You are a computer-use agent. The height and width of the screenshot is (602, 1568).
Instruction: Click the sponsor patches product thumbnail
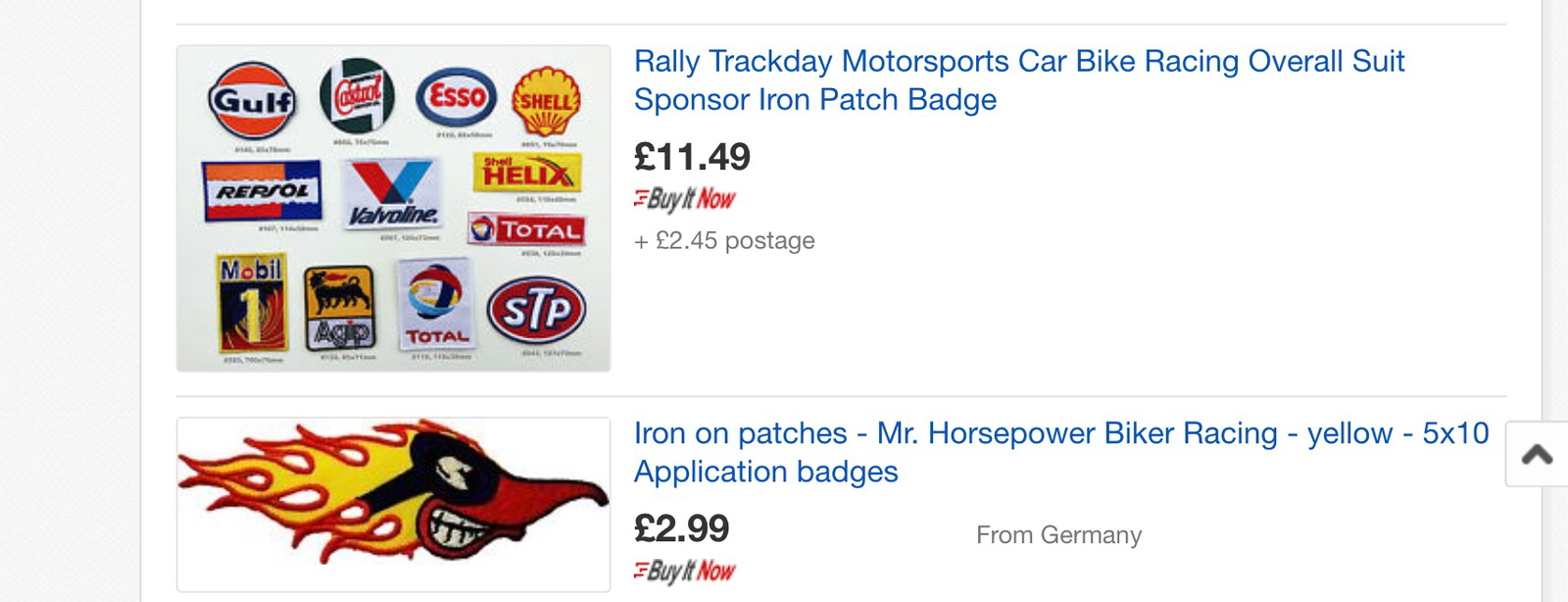pyautogui.click(x=393, y=208)
